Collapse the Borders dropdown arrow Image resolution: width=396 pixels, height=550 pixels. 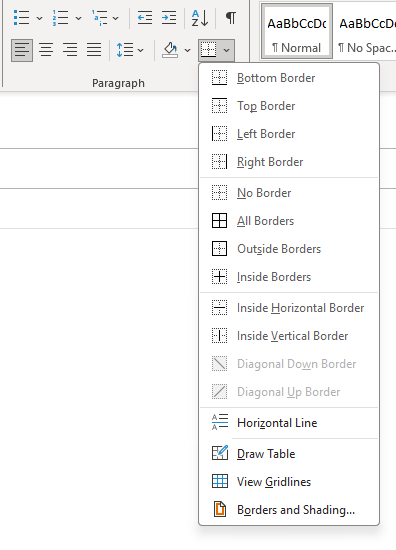[x=227, y=51]
